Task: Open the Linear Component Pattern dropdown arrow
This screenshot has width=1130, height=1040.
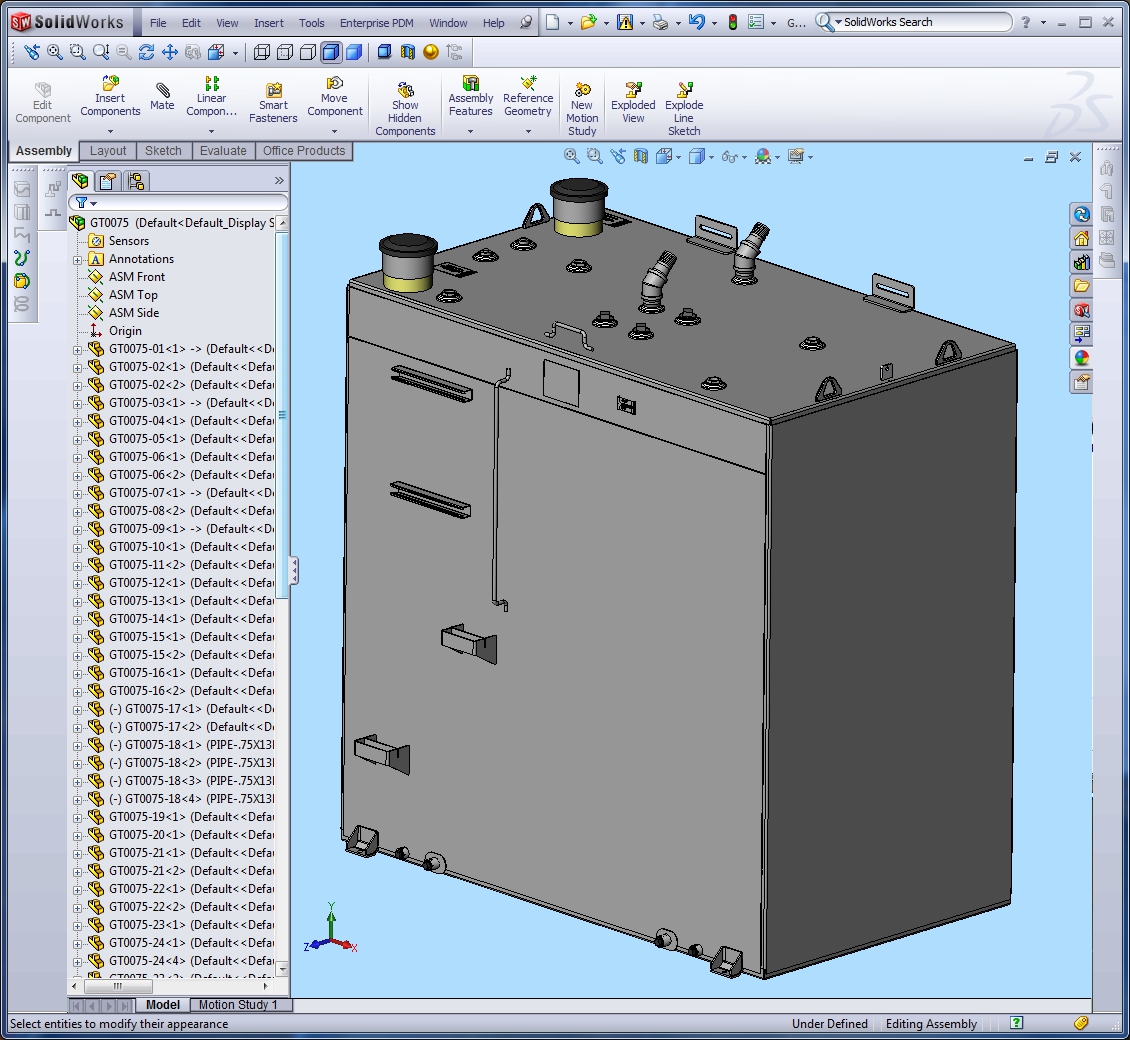Action: pyautogui.click(x=211, y=130)
